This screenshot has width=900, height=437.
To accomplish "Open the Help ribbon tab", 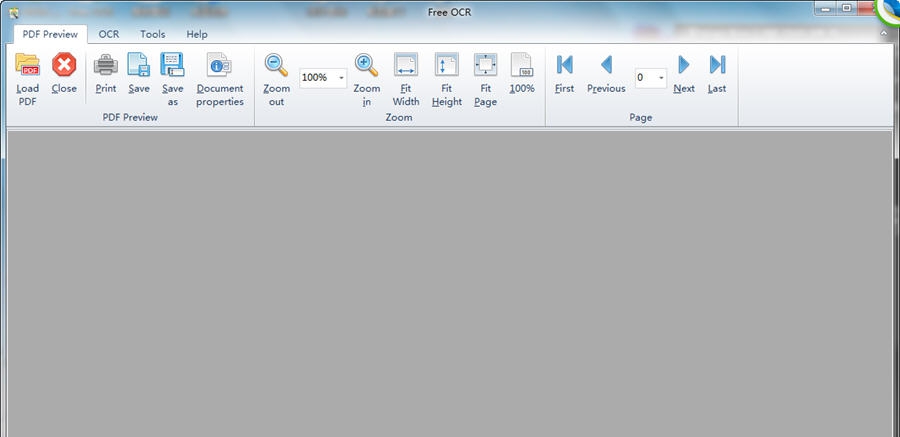I will 197,34.
